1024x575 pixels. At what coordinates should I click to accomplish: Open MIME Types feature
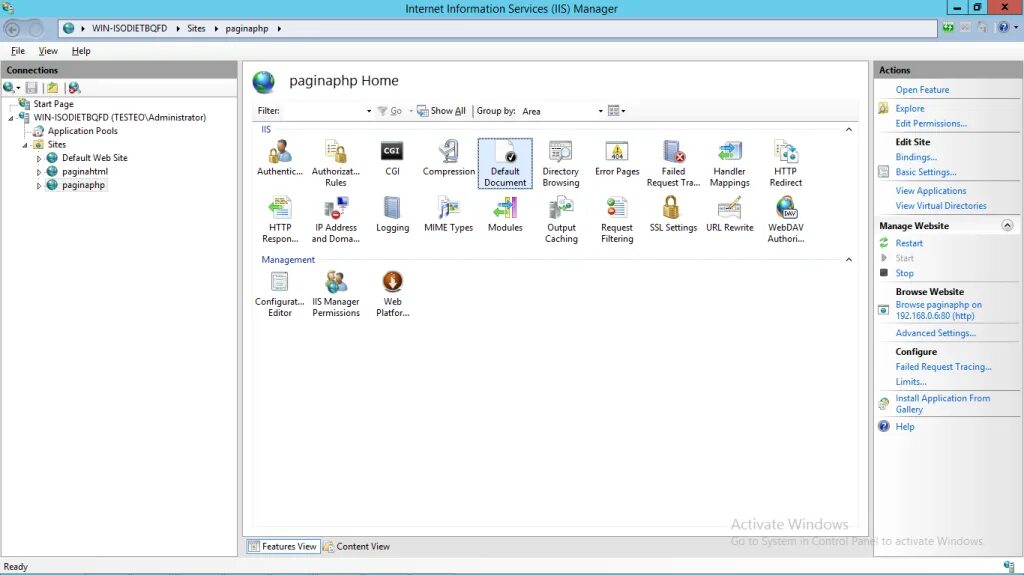(449, 214)
